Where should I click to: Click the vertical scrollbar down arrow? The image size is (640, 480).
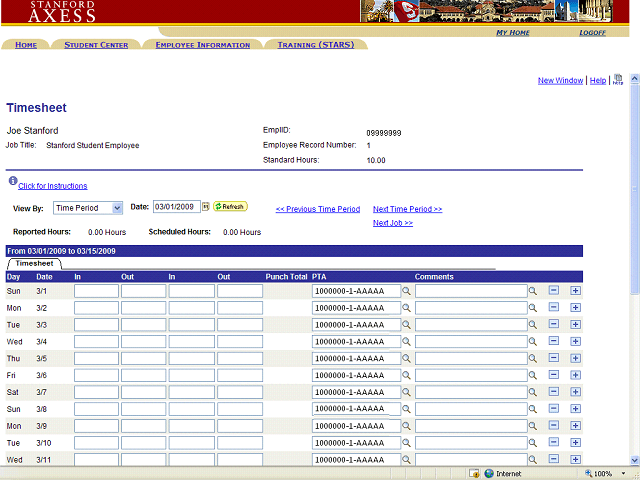[634, 458]
